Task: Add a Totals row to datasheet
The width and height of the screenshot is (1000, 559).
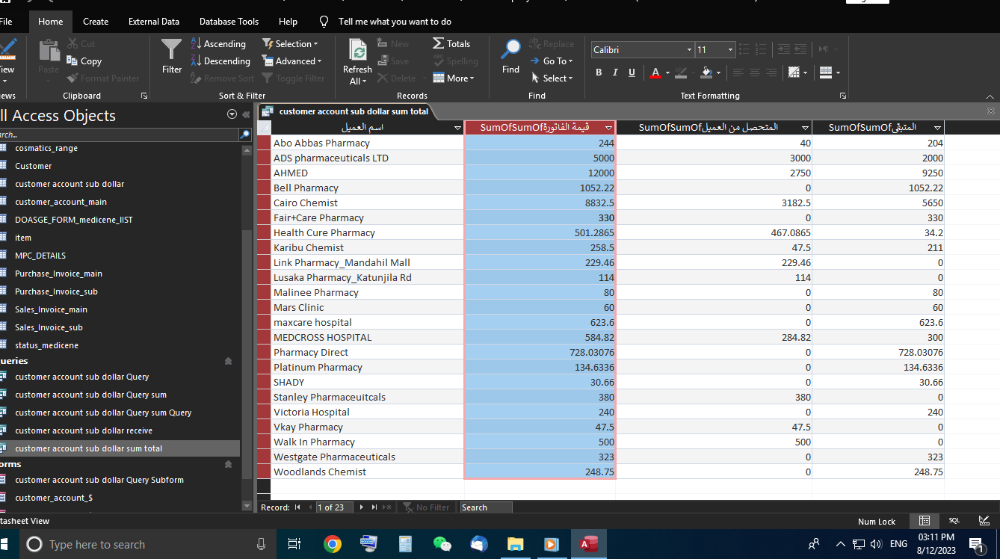Action: [x=452, y=44]
